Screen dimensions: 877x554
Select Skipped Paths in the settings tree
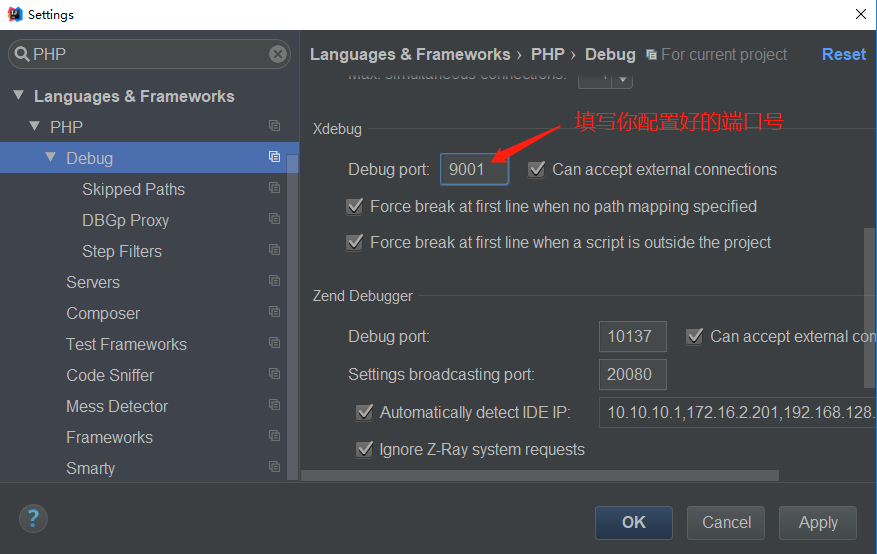133,190
